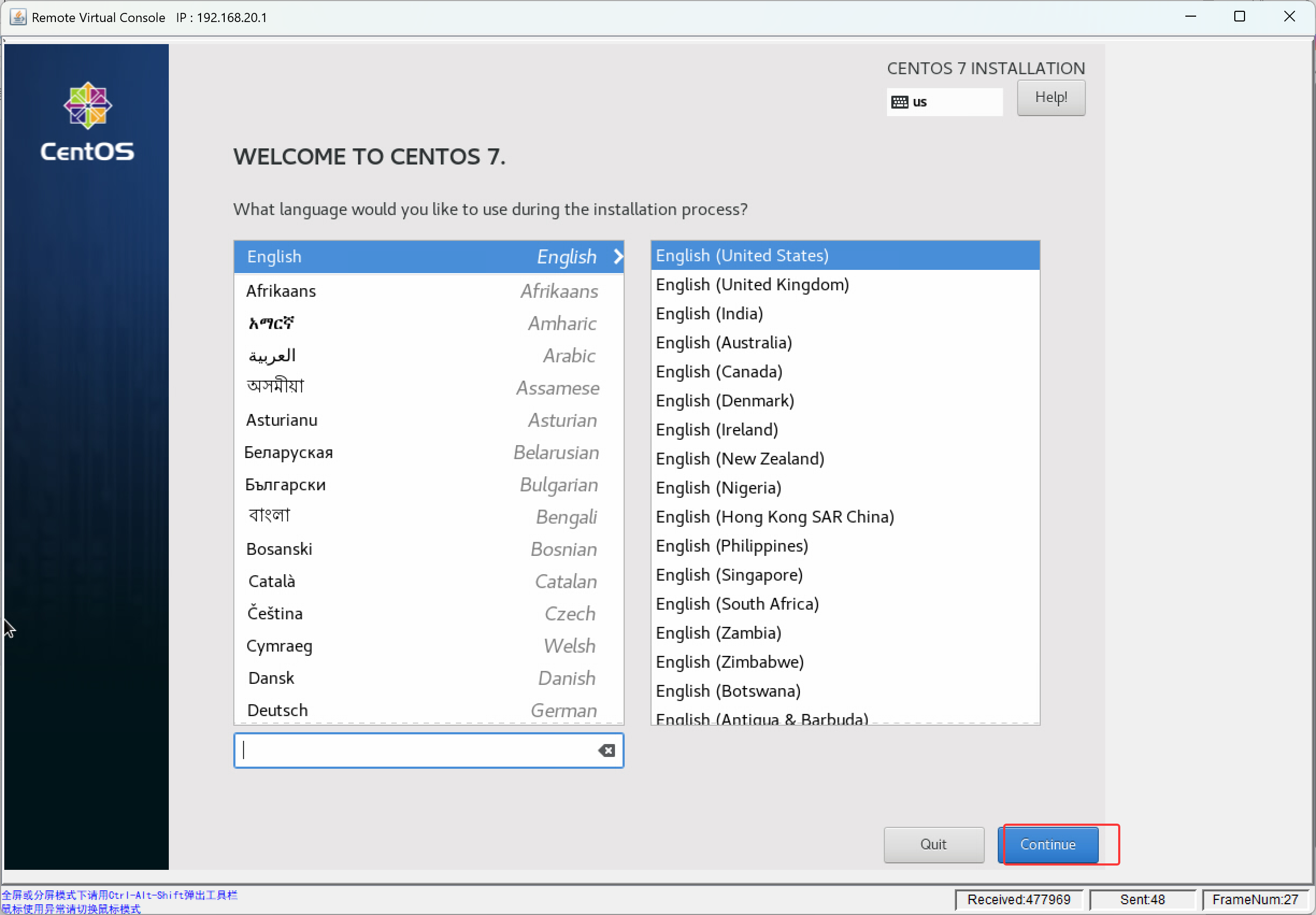Choose English (United Kingdom) locale
Image resolution: width=1316 pixels, height=915 pixels.
pos(752,284)
